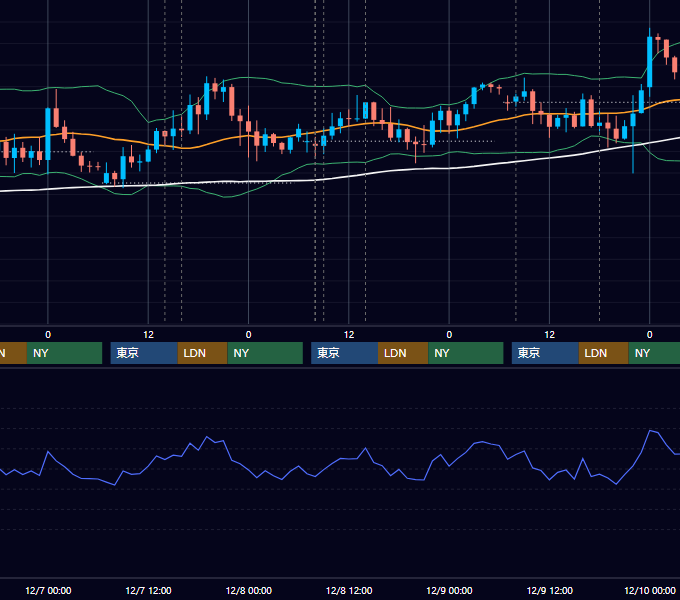Click the 12/9 00:00 date label
Screen dimensions: 680x600
(x=449, y=590)
